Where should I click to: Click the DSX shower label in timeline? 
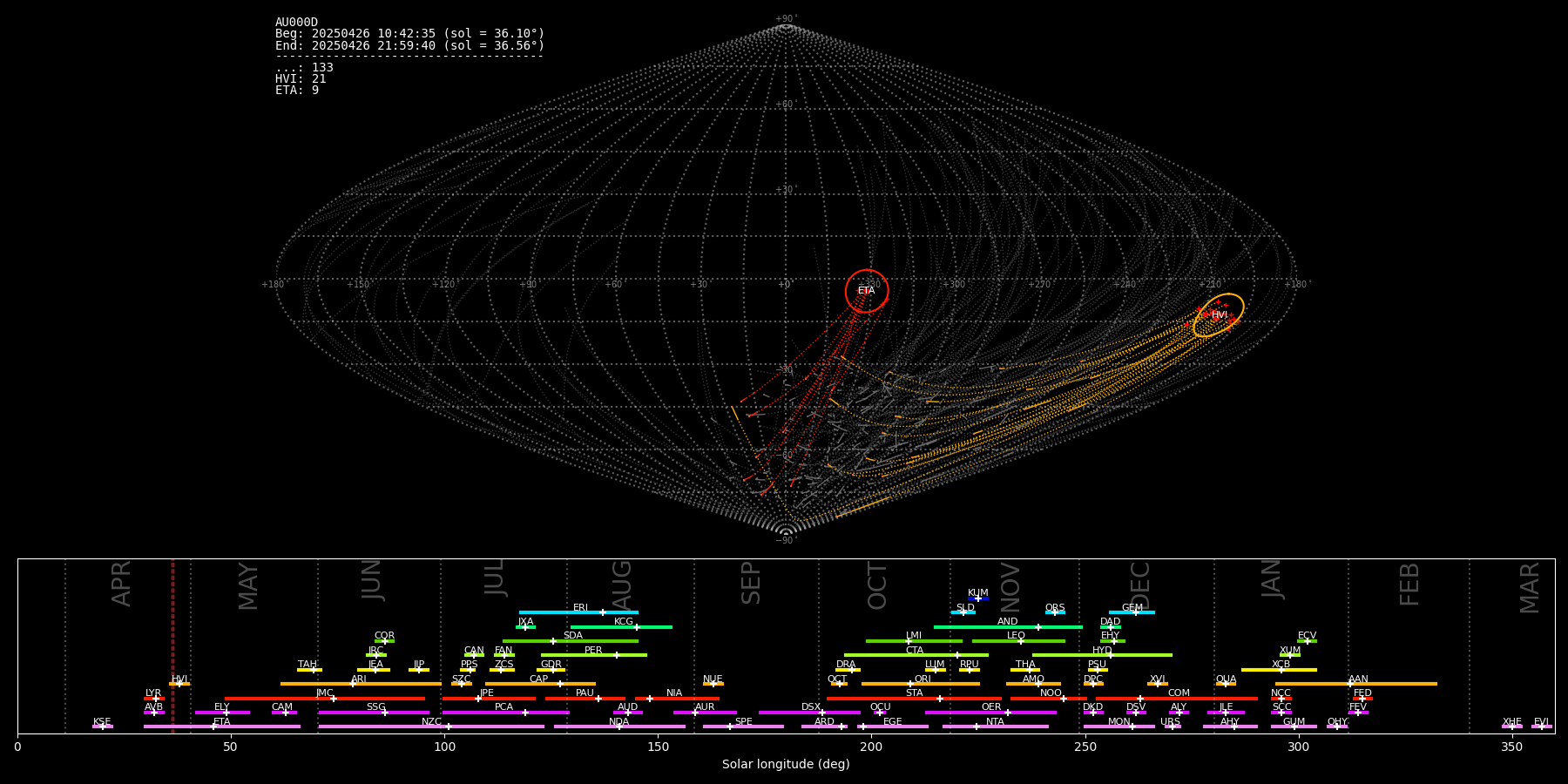point(811,707)
